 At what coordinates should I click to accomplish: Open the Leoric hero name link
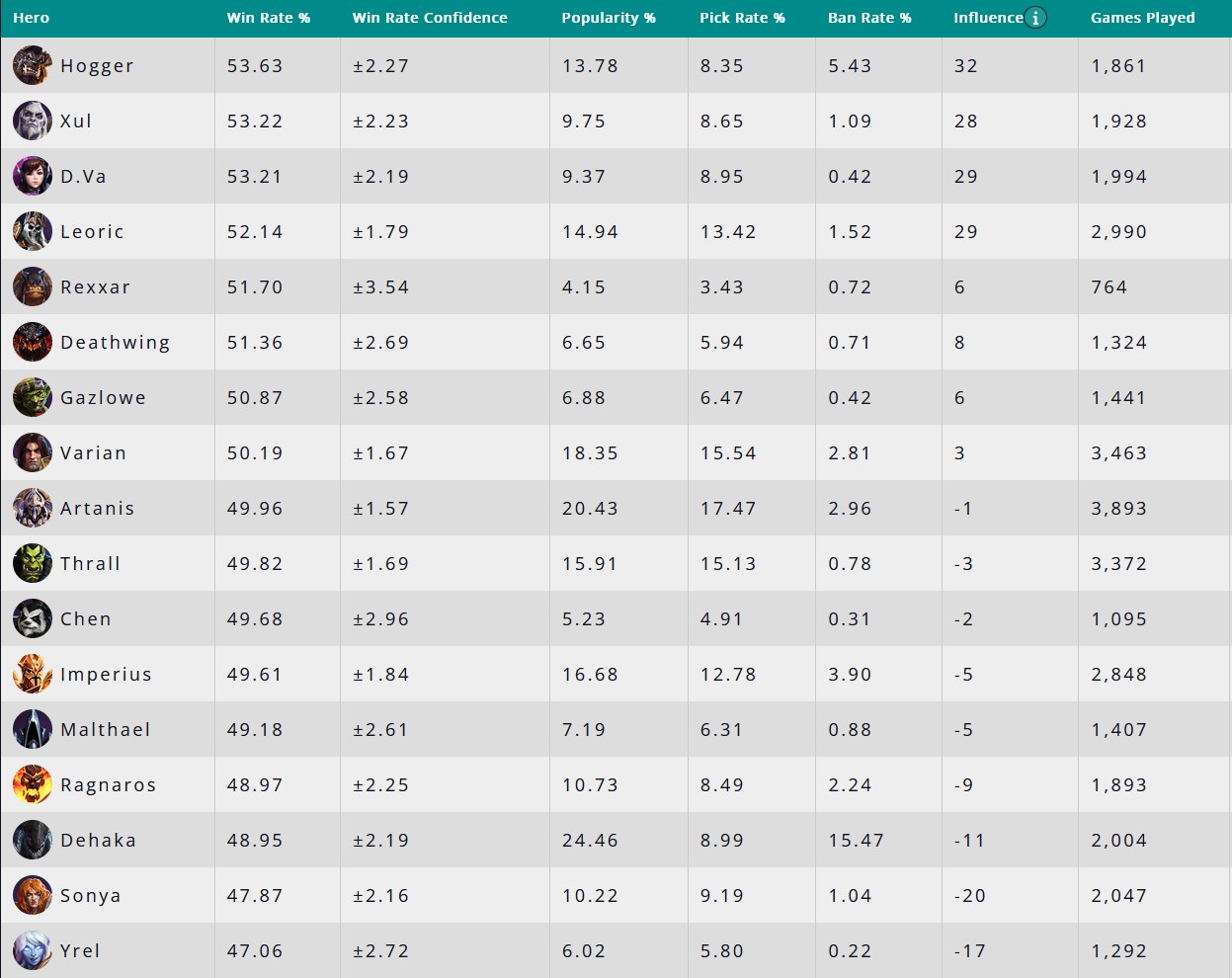pyautogui.click(x=92, y=232)
